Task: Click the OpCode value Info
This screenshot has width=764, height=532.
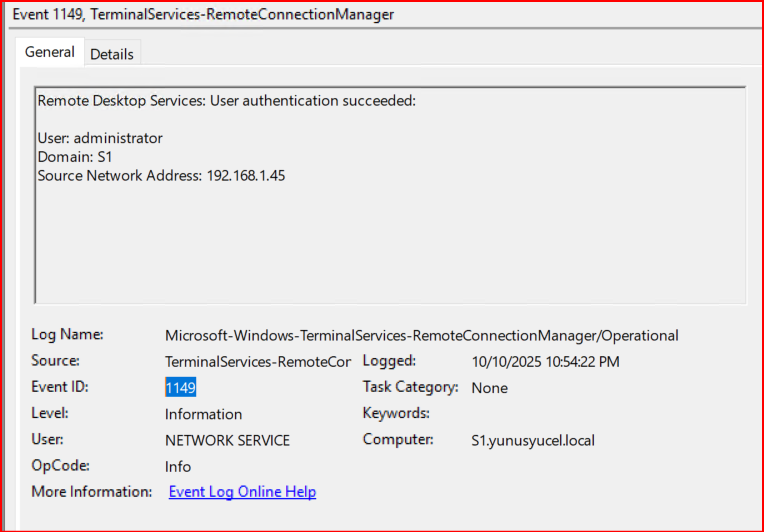Action: (178, 466)
